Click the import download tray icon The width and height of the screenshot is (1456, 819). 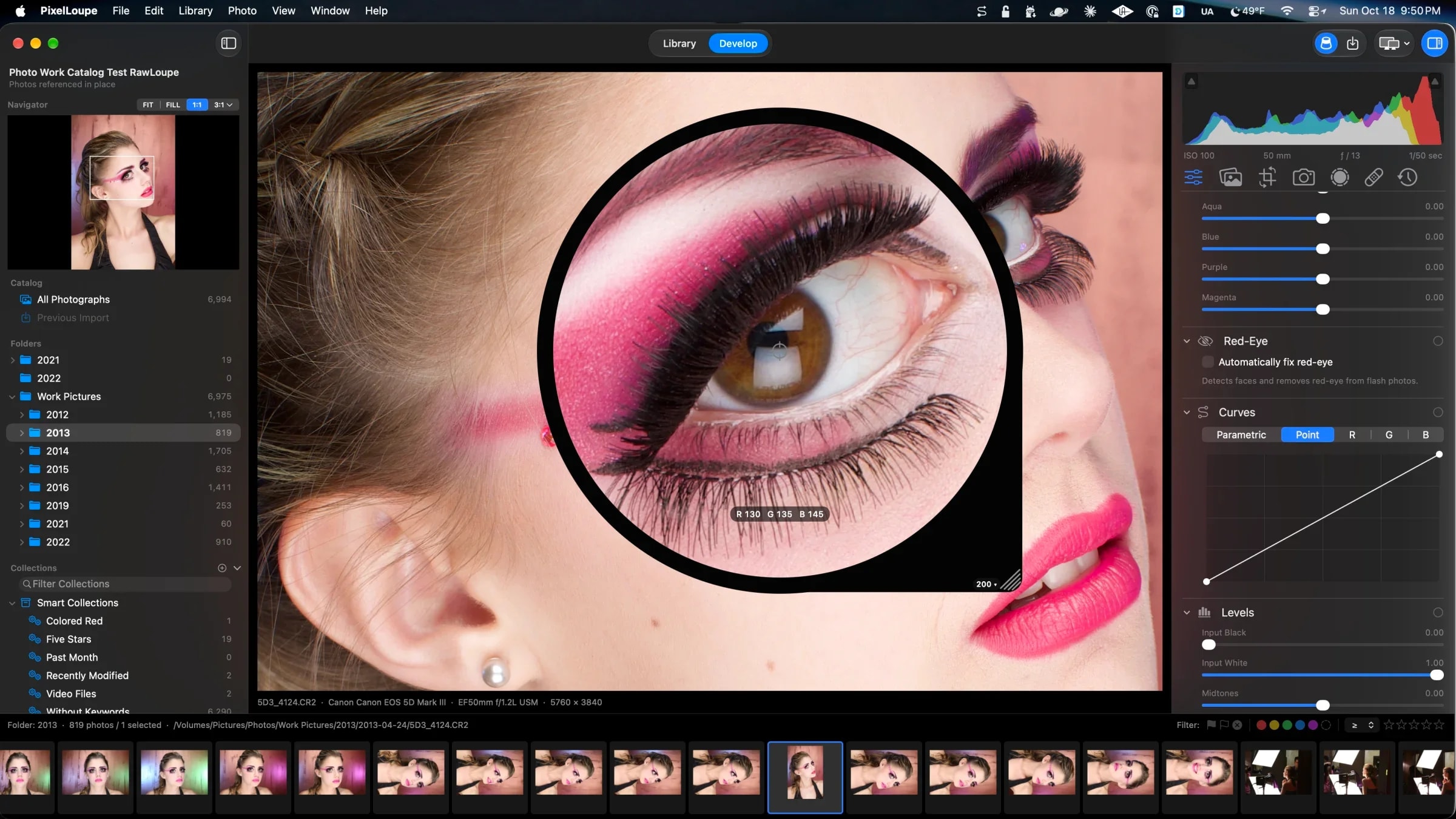point(1352,43)
